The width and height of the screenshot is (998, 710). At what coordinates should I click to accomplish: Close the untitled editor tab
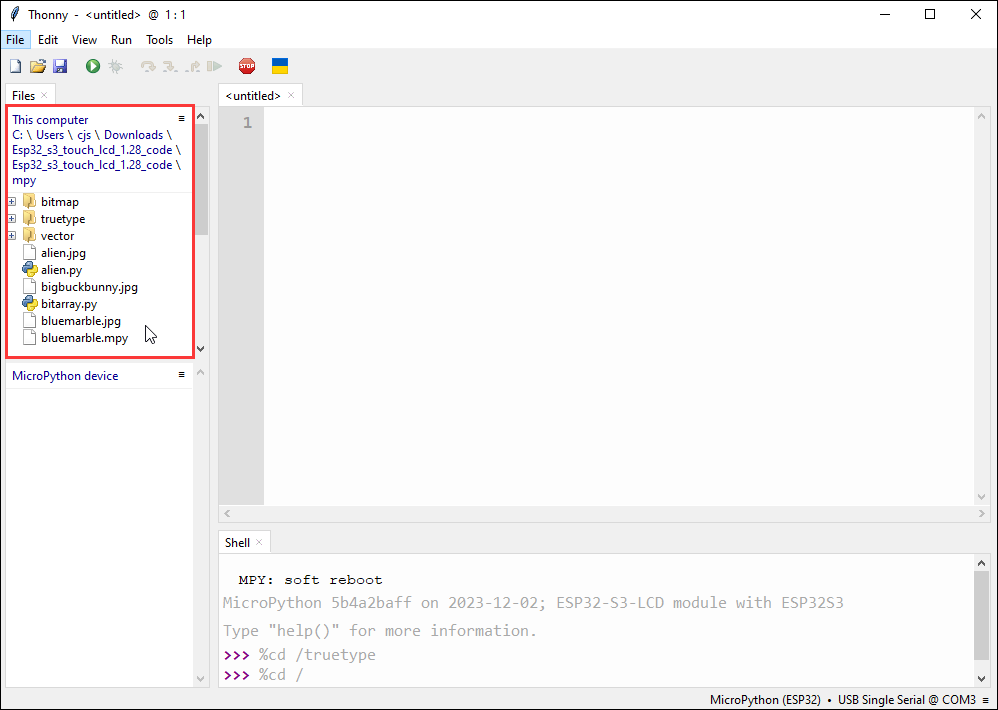coord(291,95)
